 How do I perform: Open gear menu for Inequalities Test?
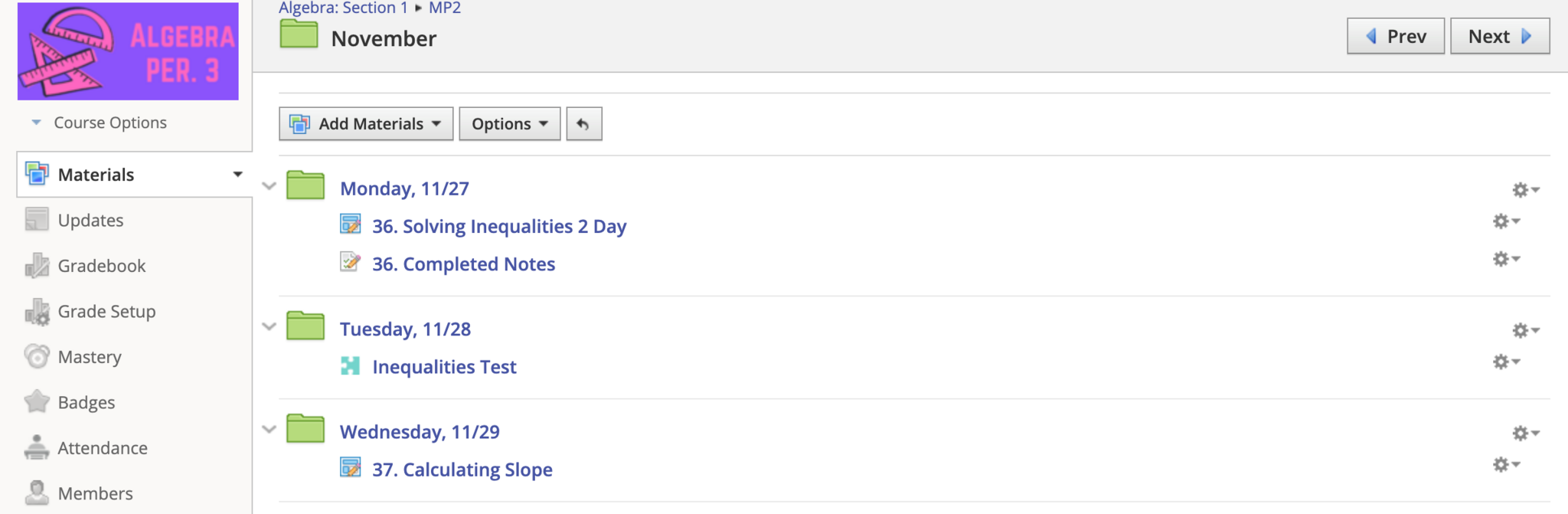(1505, 362)
